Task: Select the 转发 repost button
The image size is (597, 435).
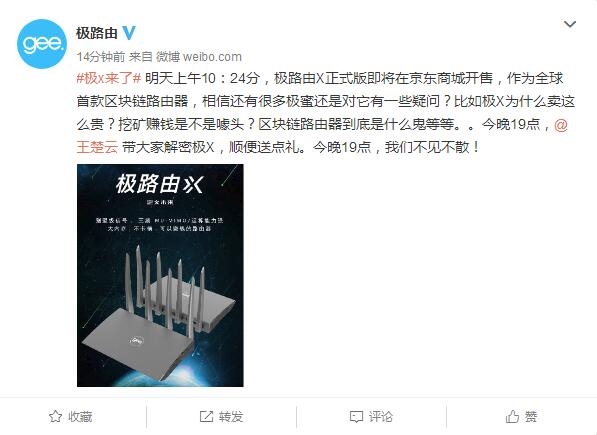Action: point(222,417)
